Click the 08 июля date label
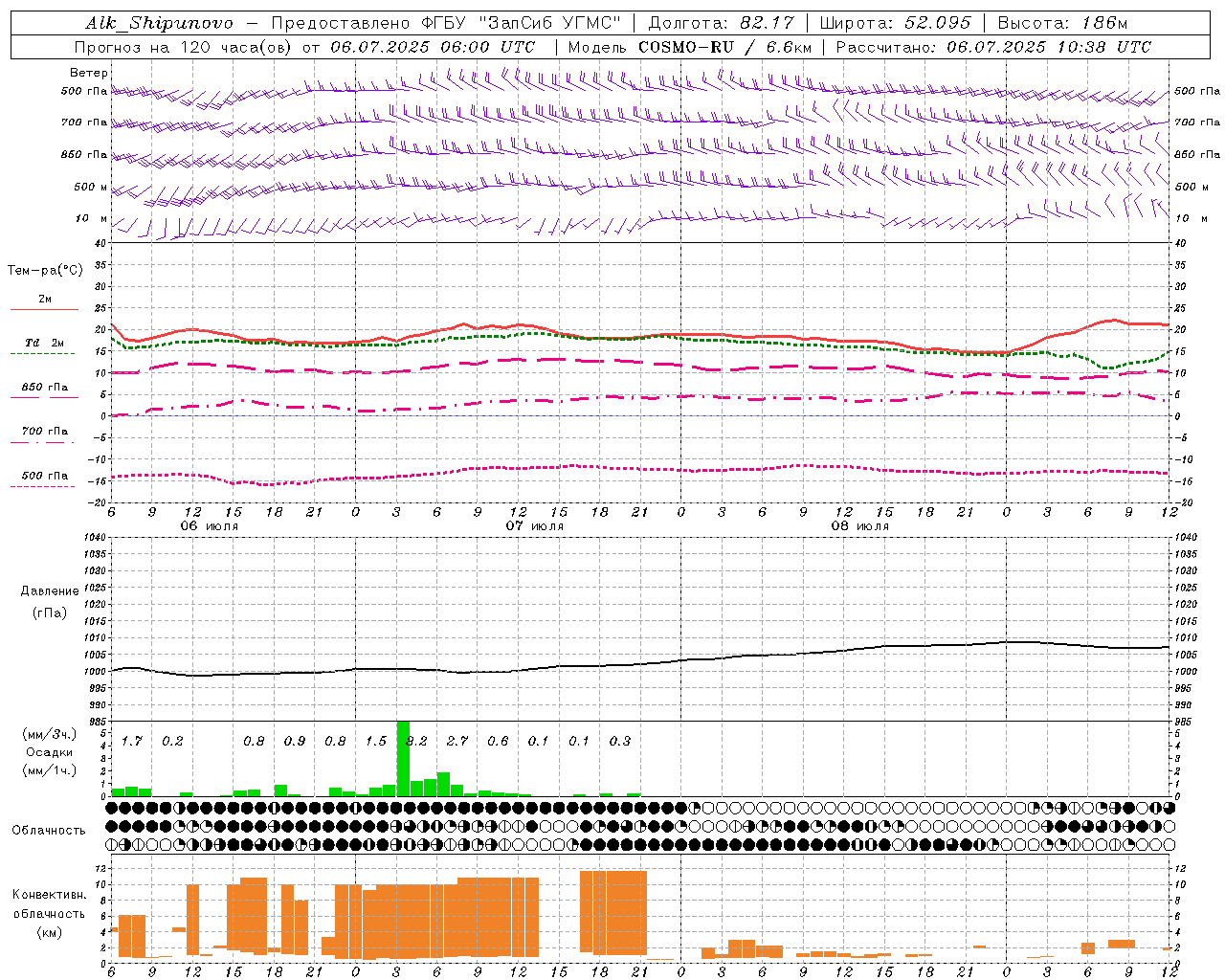The height and width of the screenshot is (980, 1225). point(860,526)
